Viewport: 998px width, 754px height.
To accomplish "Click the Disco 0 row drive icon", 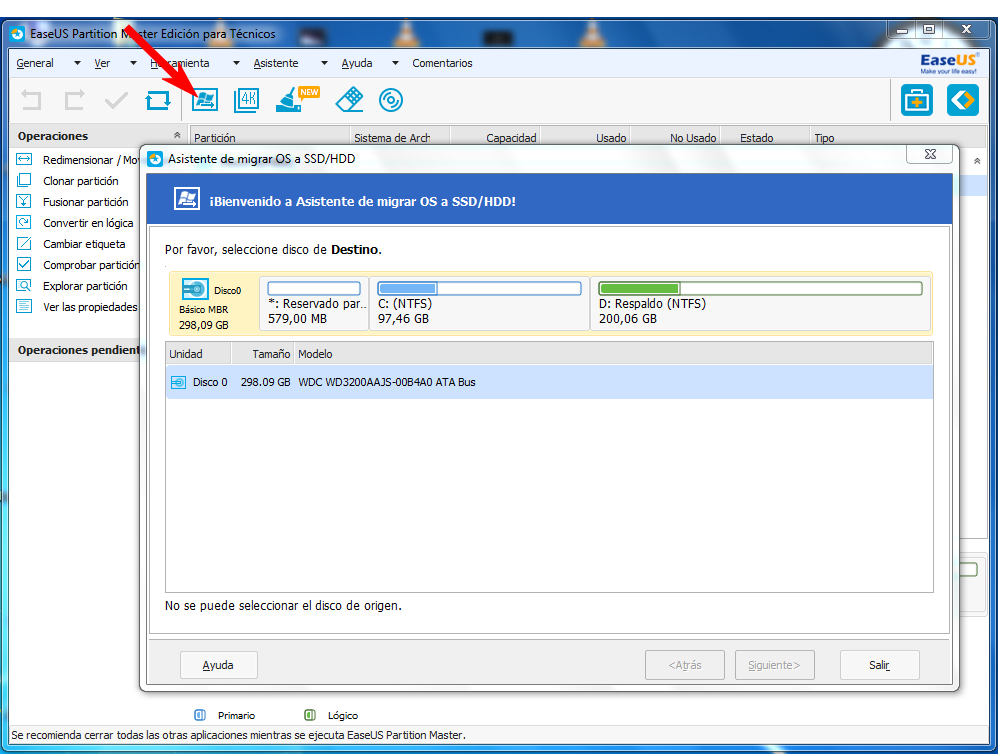I will pyautogui.click(x=178, y=382).
